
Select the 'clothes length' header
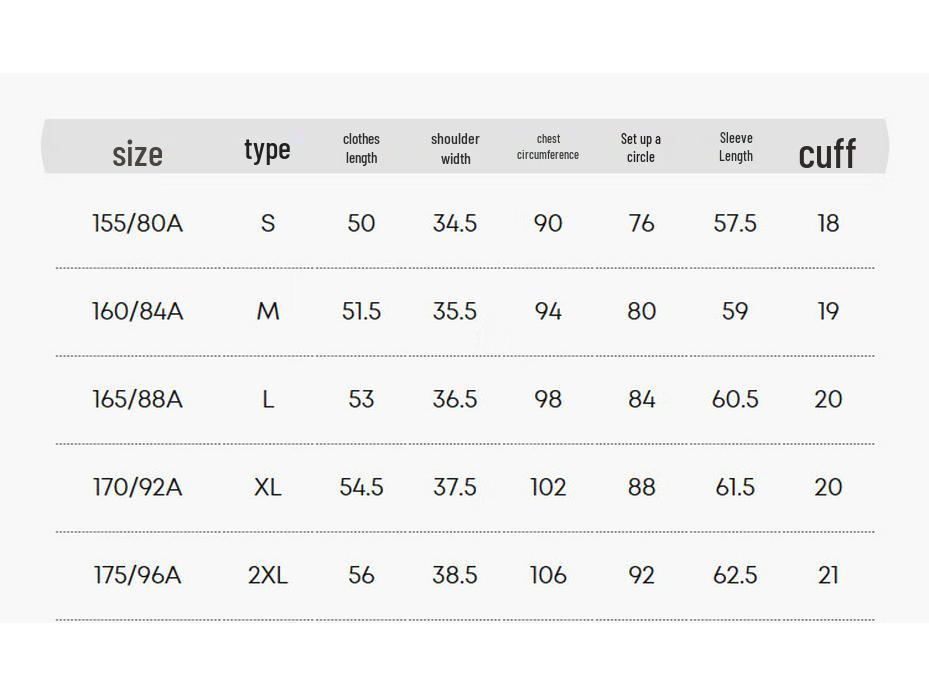coord(361,148)
